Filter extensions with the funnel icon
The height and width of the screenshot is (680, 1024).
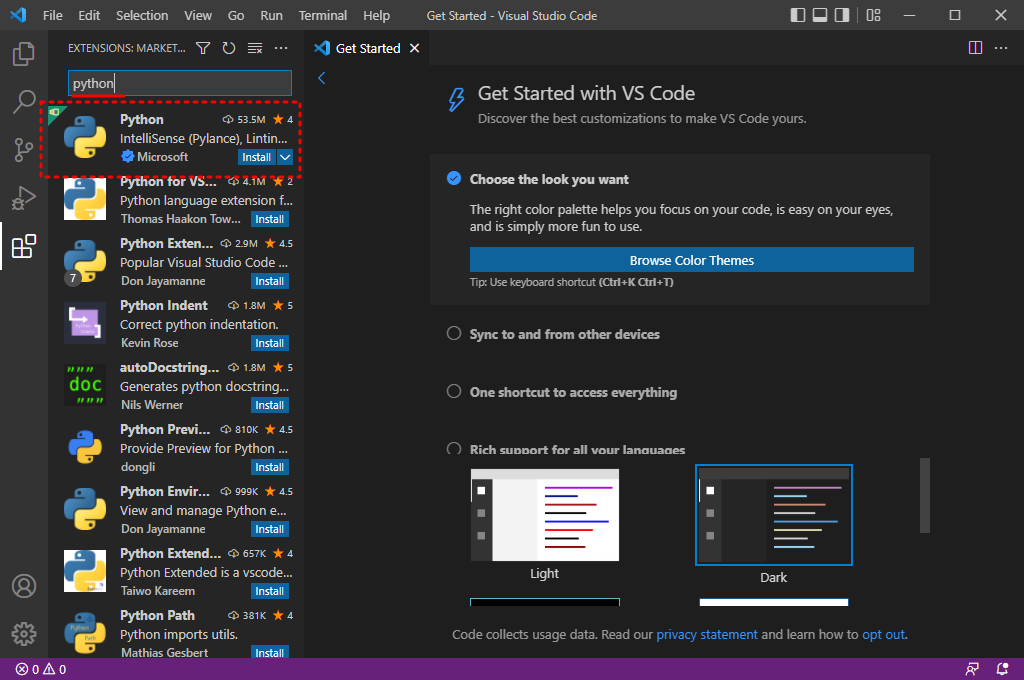(x=203, y=48)
